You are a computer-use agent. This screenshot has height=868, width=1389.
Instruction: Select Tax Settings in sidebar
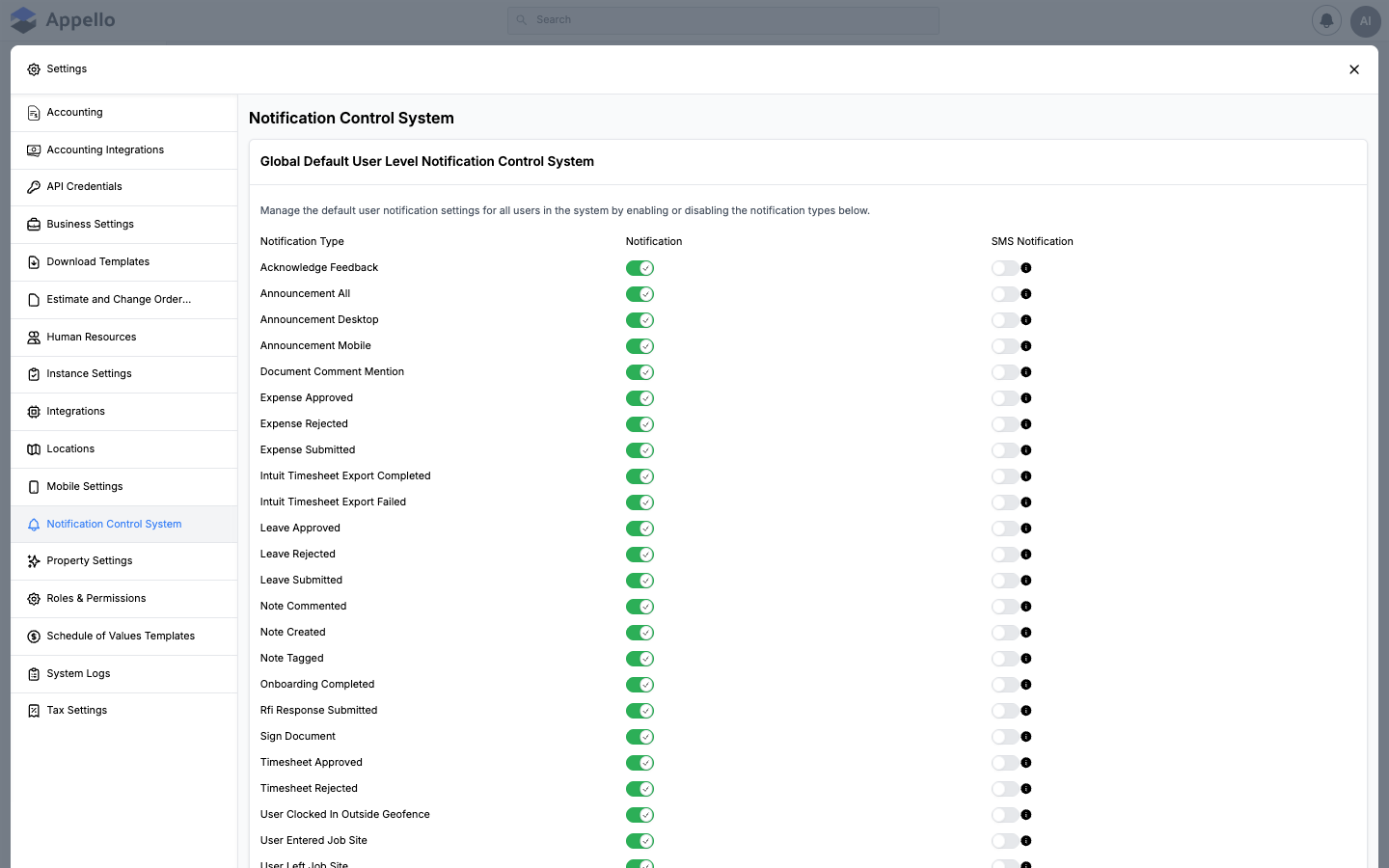point(123,711)
